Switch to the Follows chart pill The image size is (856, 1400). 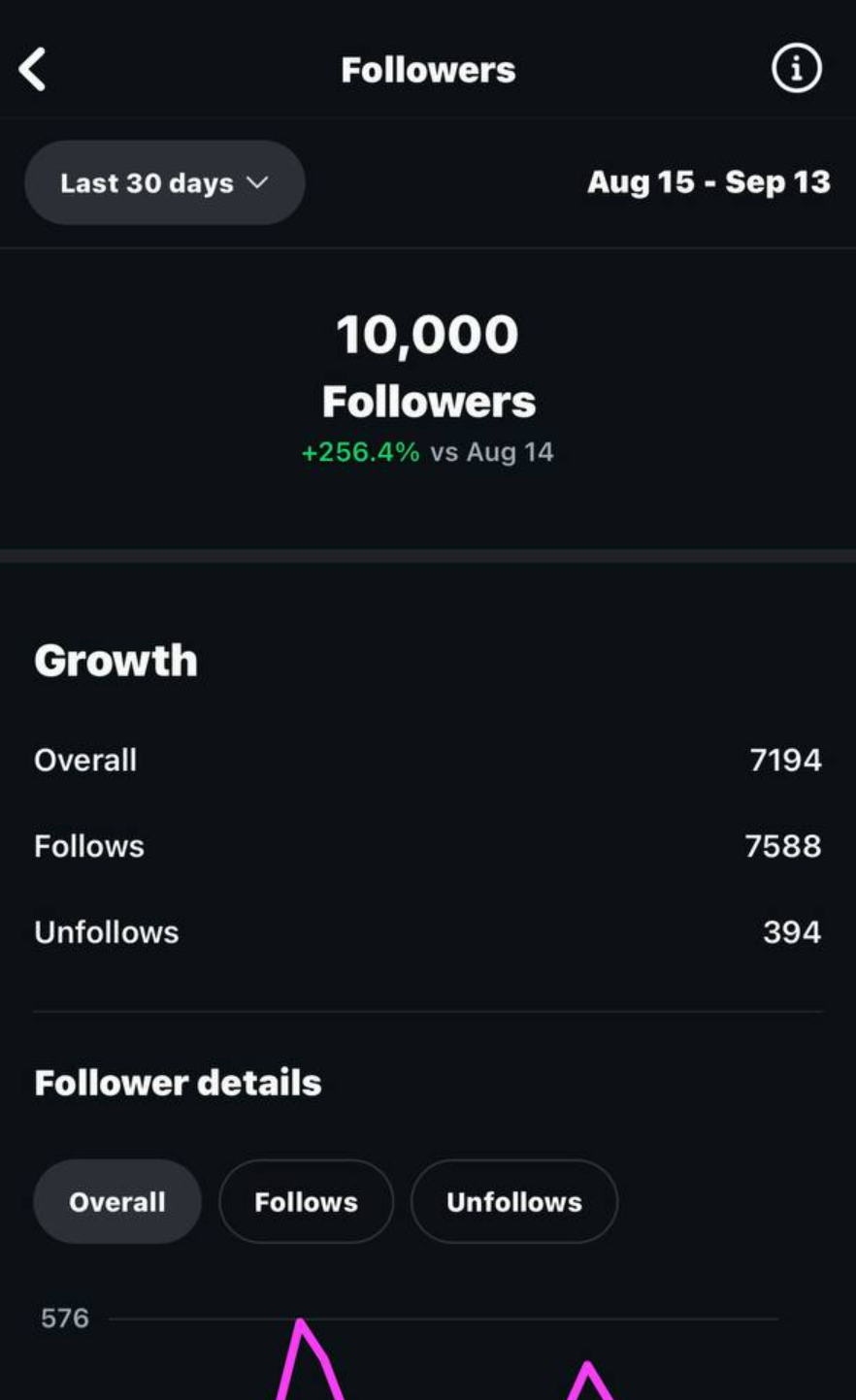(x=306, y=1201)
